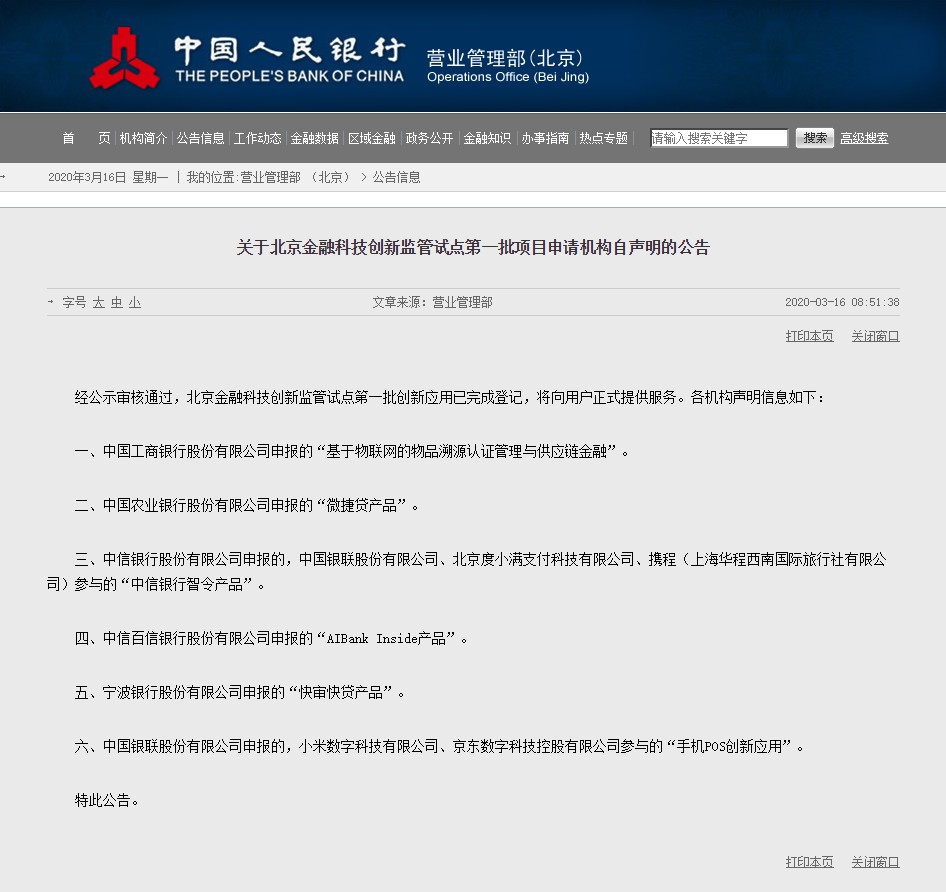
Task: Set font size to 小 (small)
Action: (135, 302)
